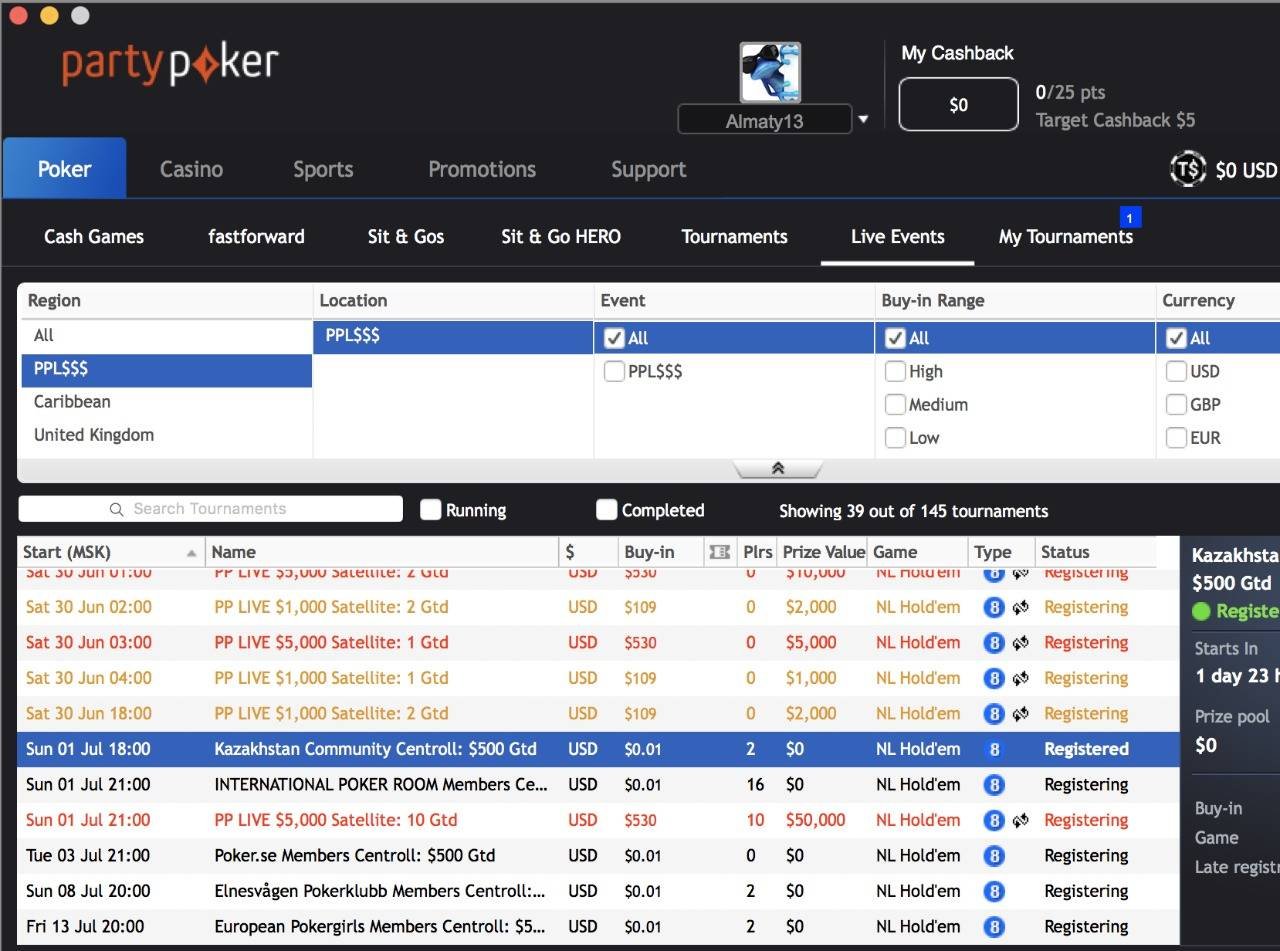Click the magnifier icon in search box
The width and height of the screenshot is (1280, 951).
pos(117,509)
